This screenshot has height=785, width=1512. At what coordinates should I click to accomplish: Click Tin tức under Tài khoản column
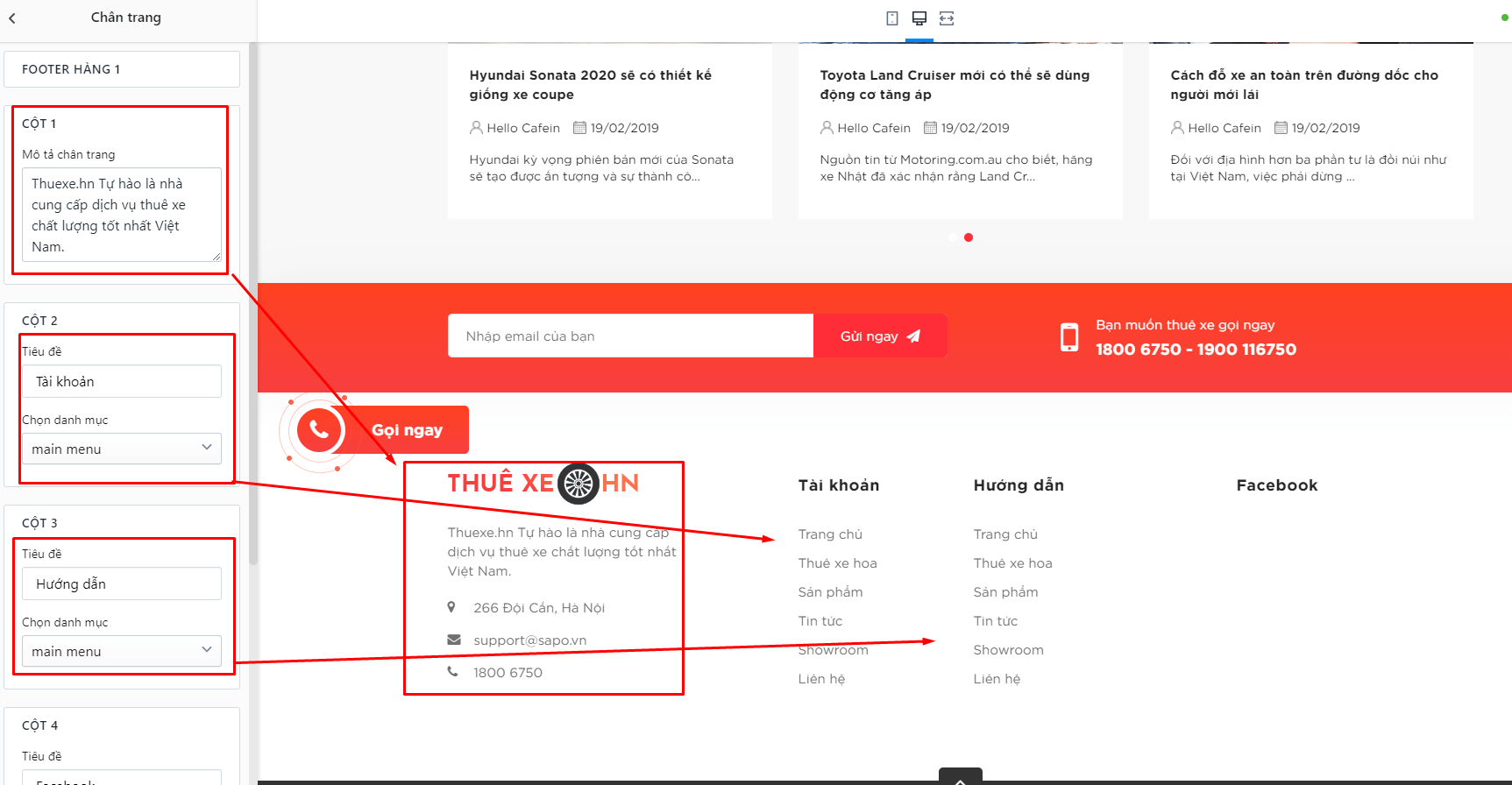820,621
